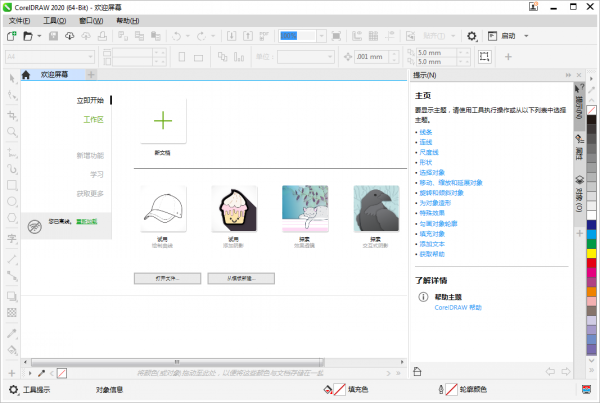The width and height of the screenshot is (600, 403).
Task: Select the Shape edit tool in the toolbox
Action: pos(12,95)
